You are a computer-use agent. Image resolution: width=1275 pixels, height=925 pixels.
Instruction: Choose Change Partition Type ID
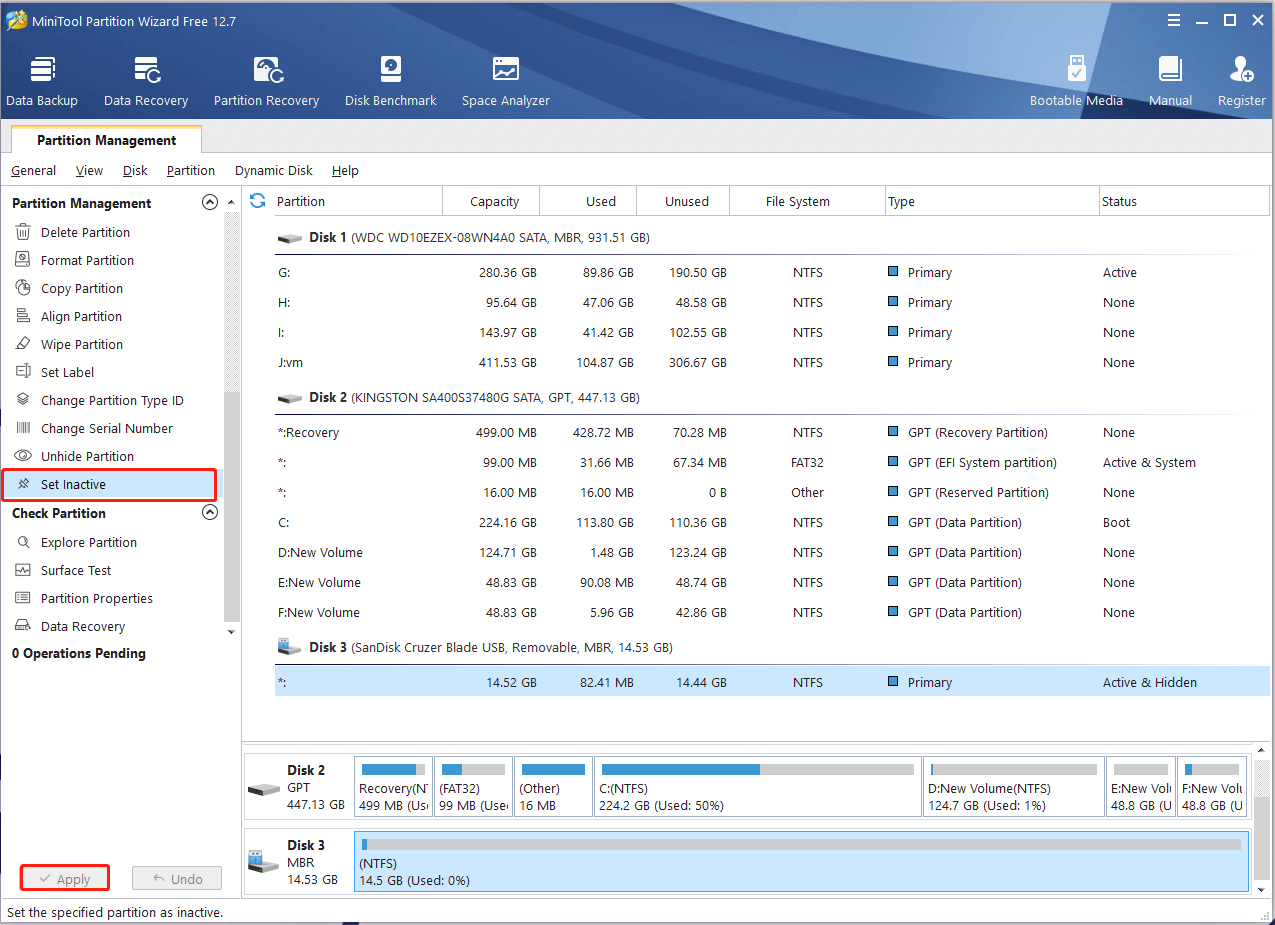pos(112,400)
